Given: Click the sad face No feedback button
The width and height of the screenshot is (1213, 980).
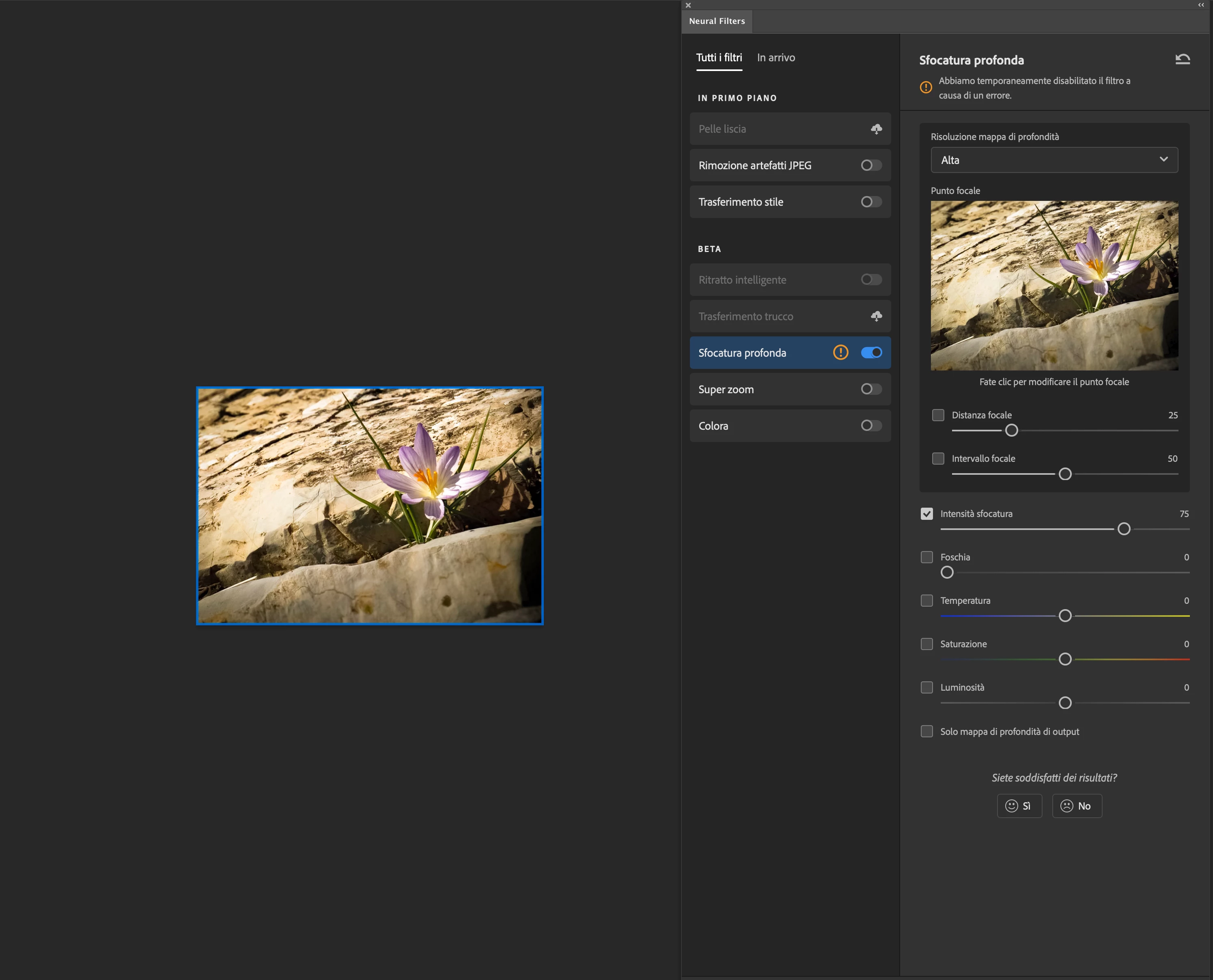Looking at the screenshot, I should point(1076,806).
